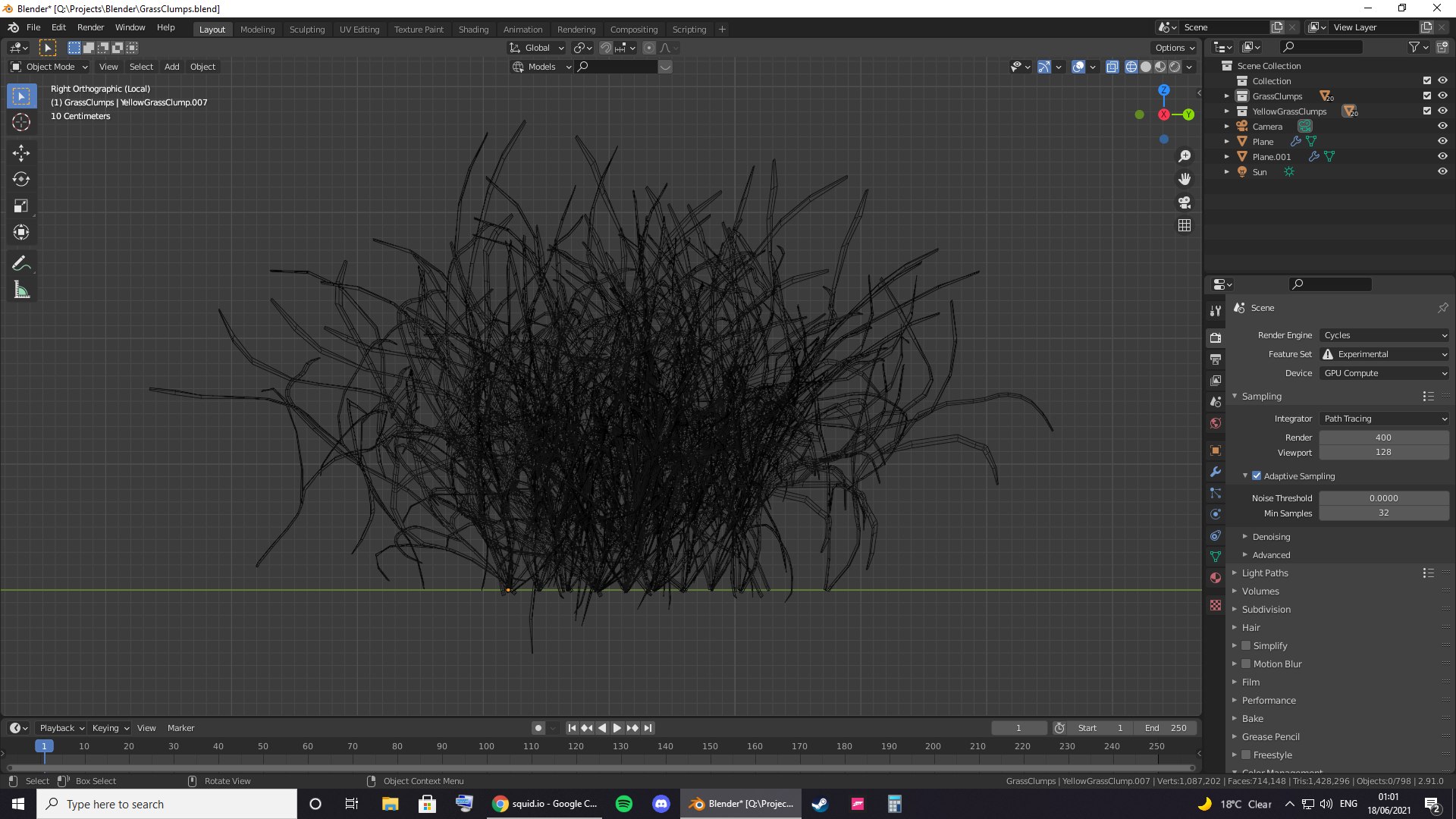The height and width of the screenshot is (819, 1456).
Task: Click the zoom magnifier viewport icon
Action: pos(1185,156)
